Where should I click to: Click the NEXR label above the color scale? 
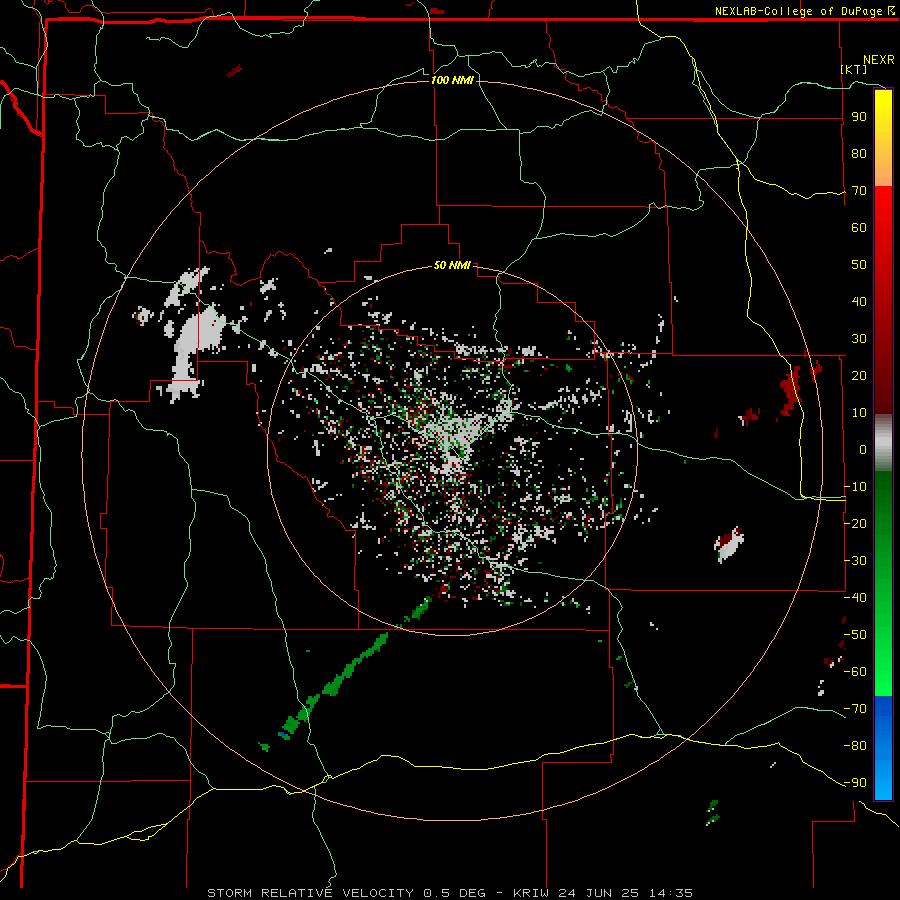click(879, 60)
